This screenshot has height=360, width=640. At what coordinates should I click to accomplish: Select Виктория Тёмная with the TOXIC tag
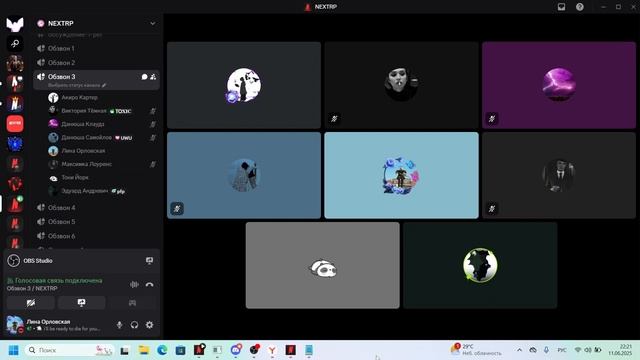coord(102,111)
